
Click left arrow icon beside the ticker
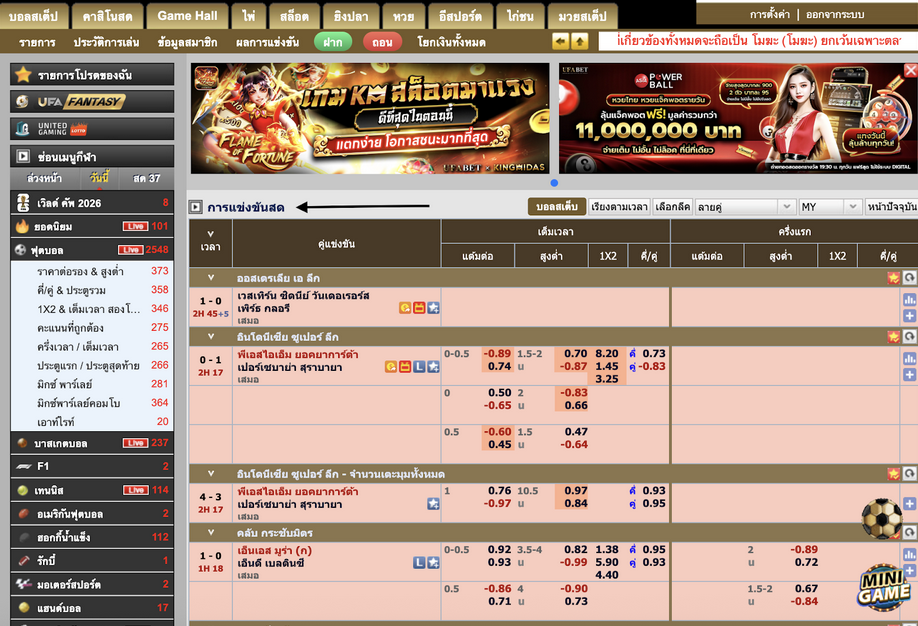561,42
